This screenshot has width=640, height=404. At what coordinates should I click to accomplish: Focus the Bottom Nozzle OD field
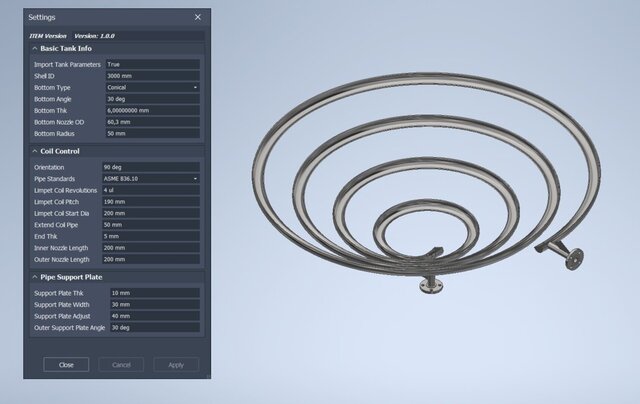[150, 122]
